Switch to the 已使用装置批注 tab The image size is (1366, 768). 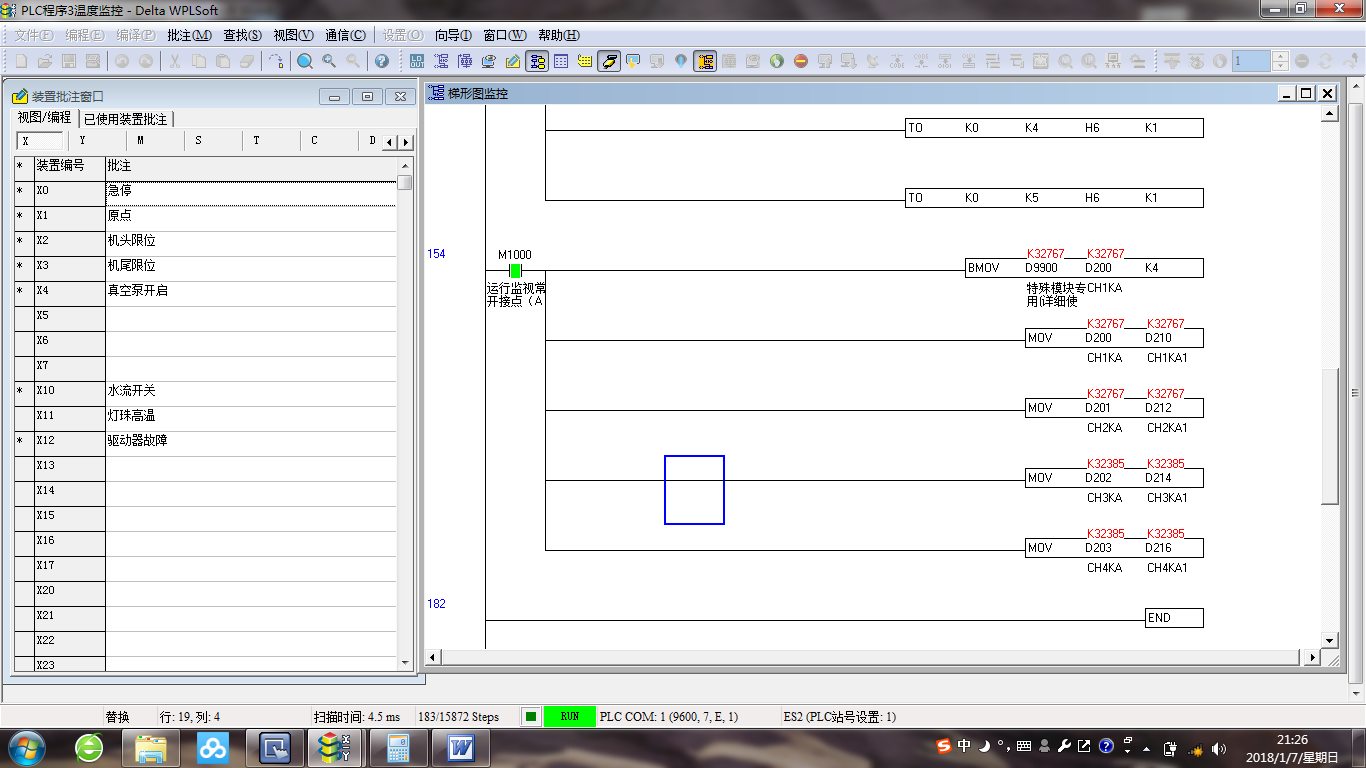pyautogui.click(x=125, y=119)
